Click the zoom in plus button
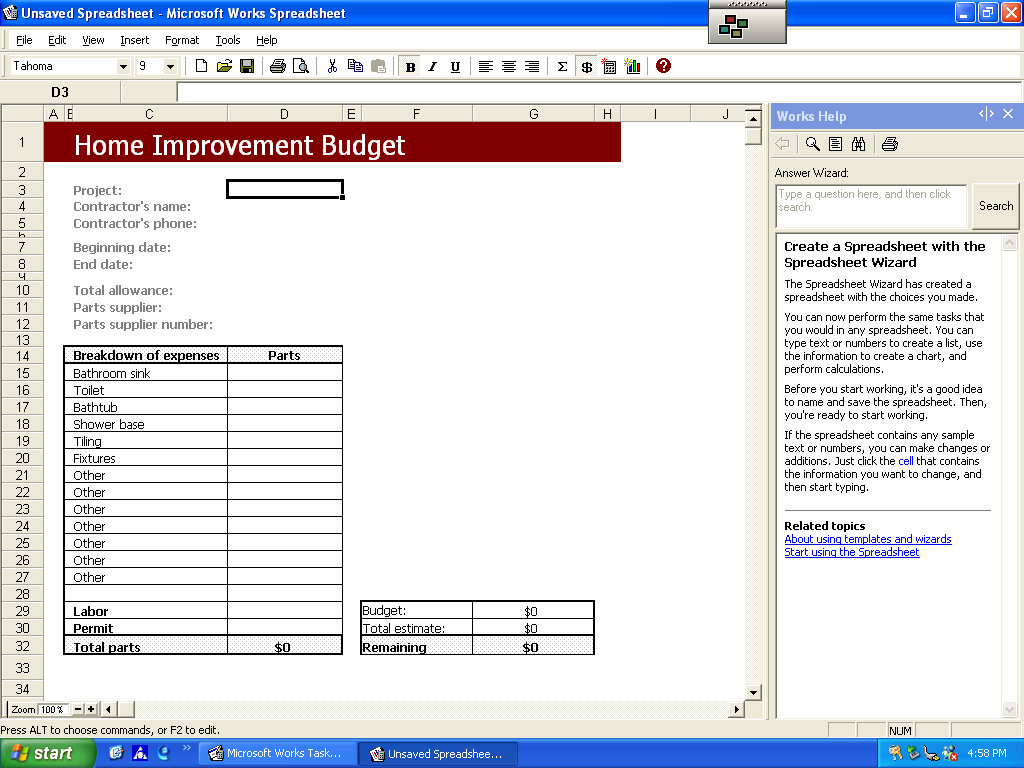1024x768 pixels. [91, 709]
